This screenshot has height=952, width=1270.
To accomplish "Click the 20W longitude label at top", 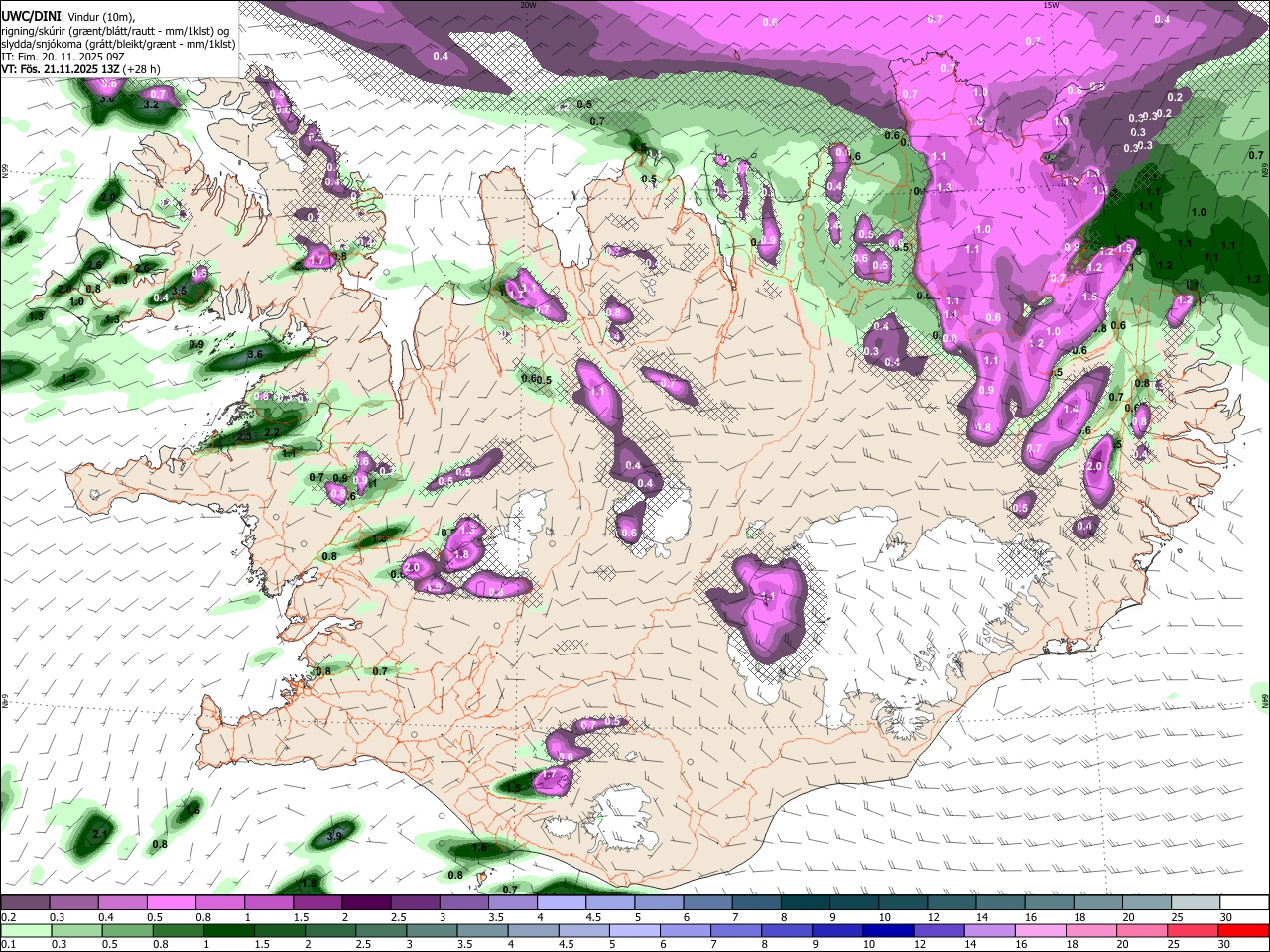I will click(528, 5).
